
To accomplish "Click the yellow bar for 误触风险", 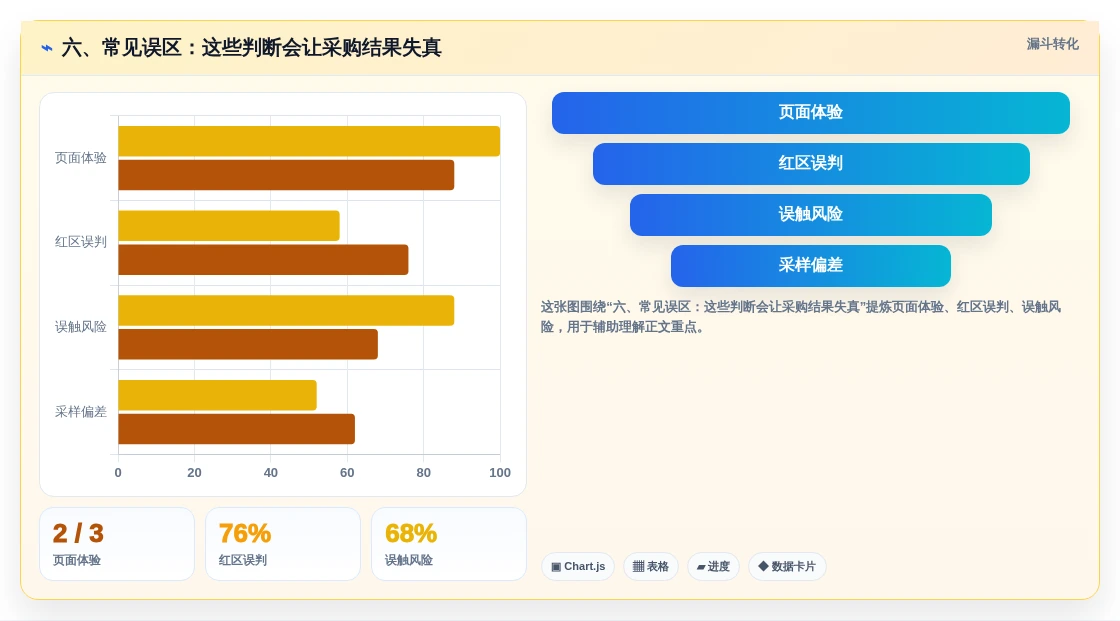I will click(x=286, y=310).
